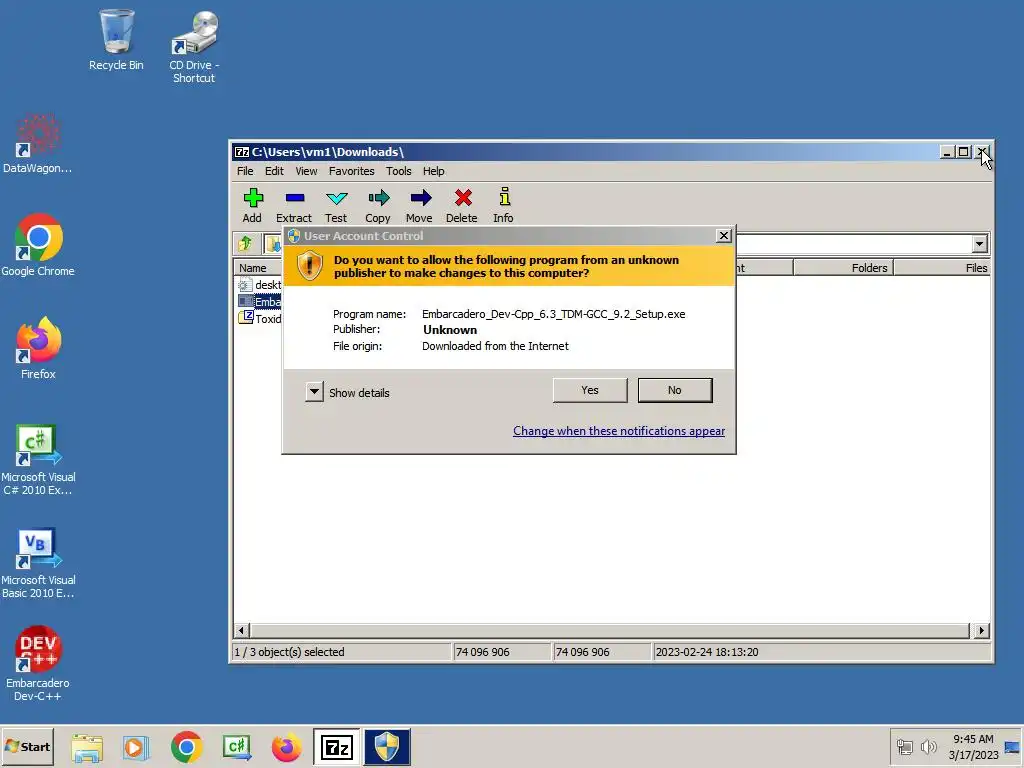Click the Add toolbar icon in 7-Zip

click(x=253, y=205)
